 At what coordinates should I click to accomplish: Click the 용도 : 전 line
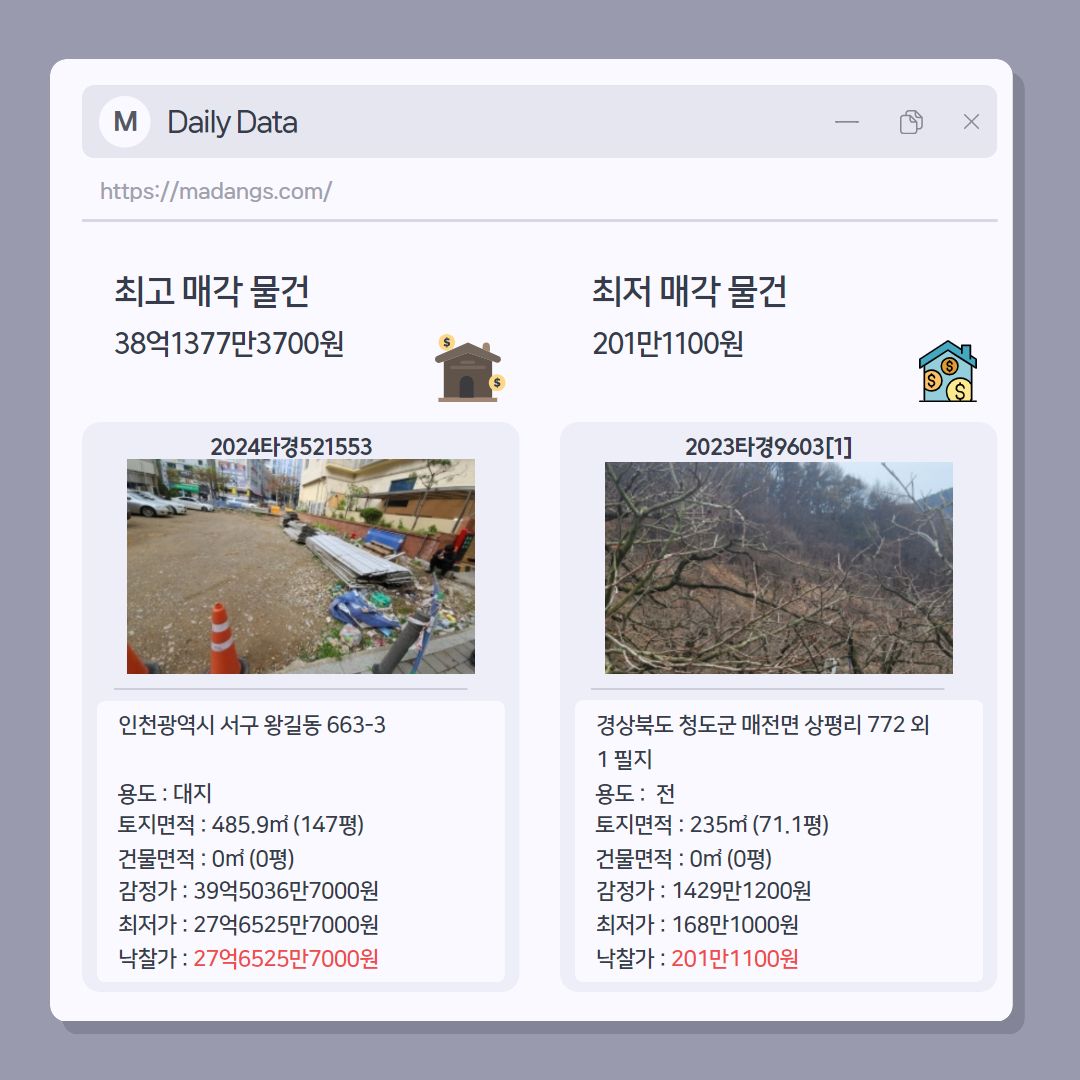634,793
